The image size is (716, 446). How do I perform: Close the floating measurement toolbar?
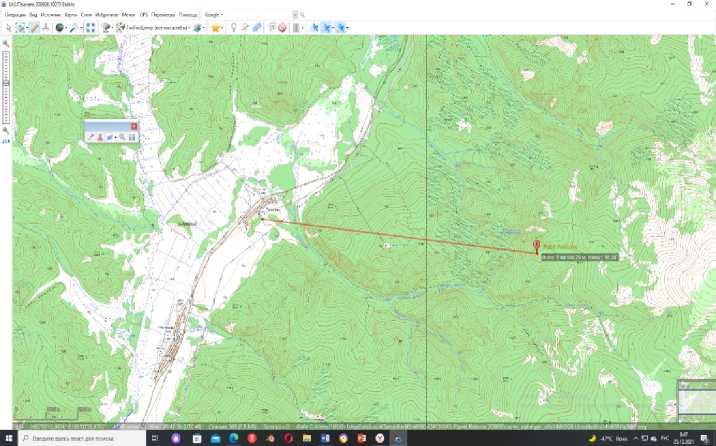(134, 126)
